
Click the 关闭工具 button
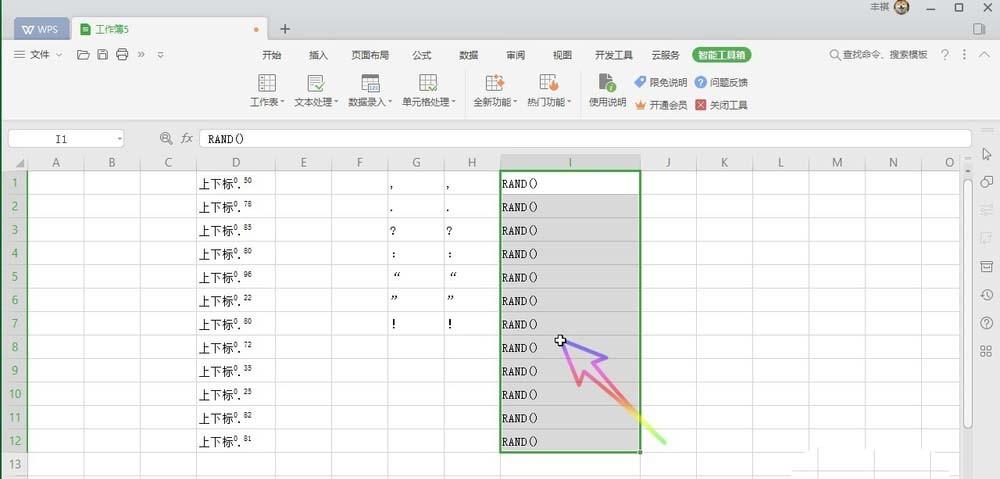pyautogui.click(x=721, y=105)
